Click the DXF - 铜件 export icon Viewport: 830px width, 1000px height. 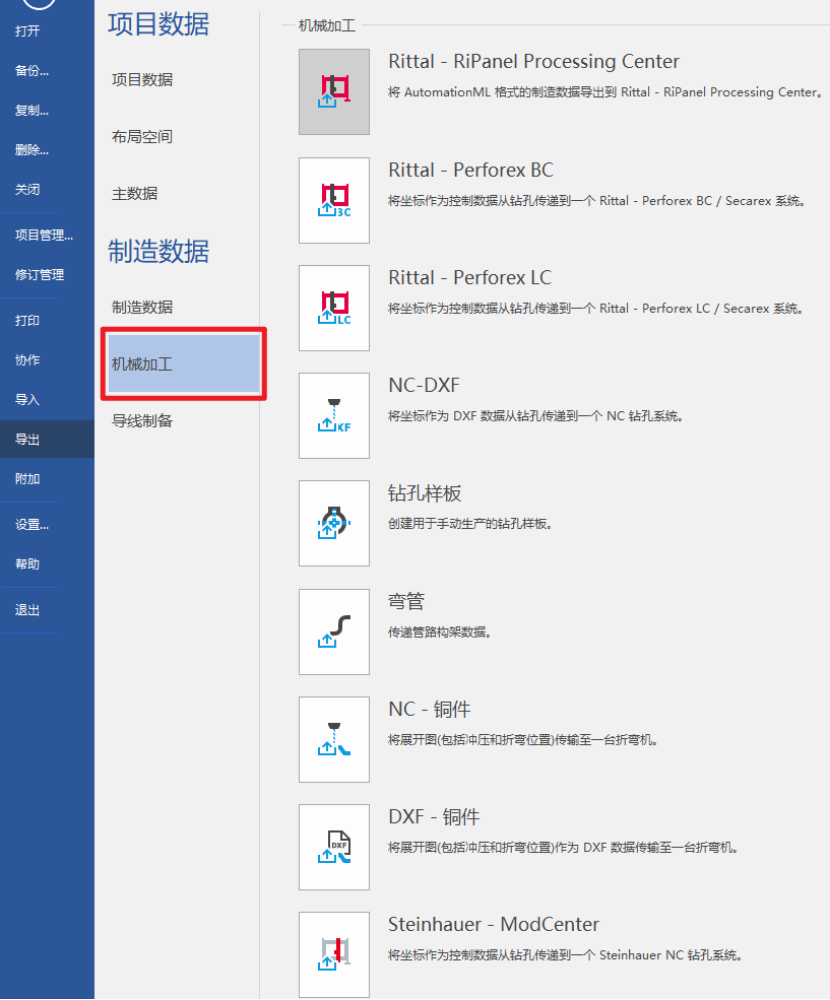334,847
